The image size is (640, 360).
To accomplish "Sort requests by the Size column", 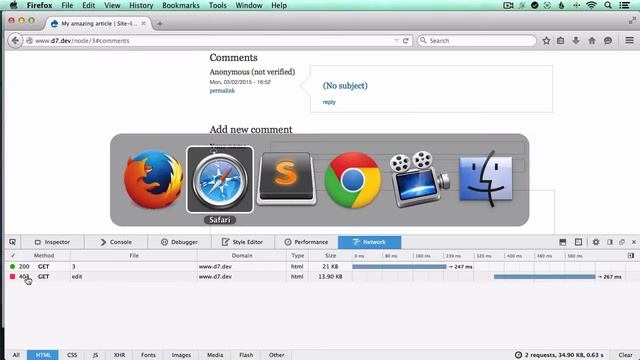I will [330, 256].
